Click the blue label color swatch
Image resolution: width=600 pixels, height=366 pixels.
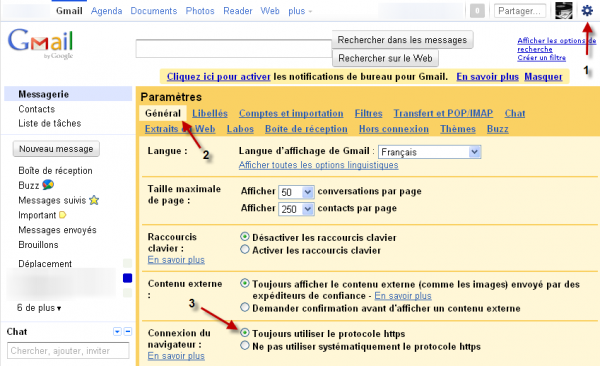pos(127,278)
